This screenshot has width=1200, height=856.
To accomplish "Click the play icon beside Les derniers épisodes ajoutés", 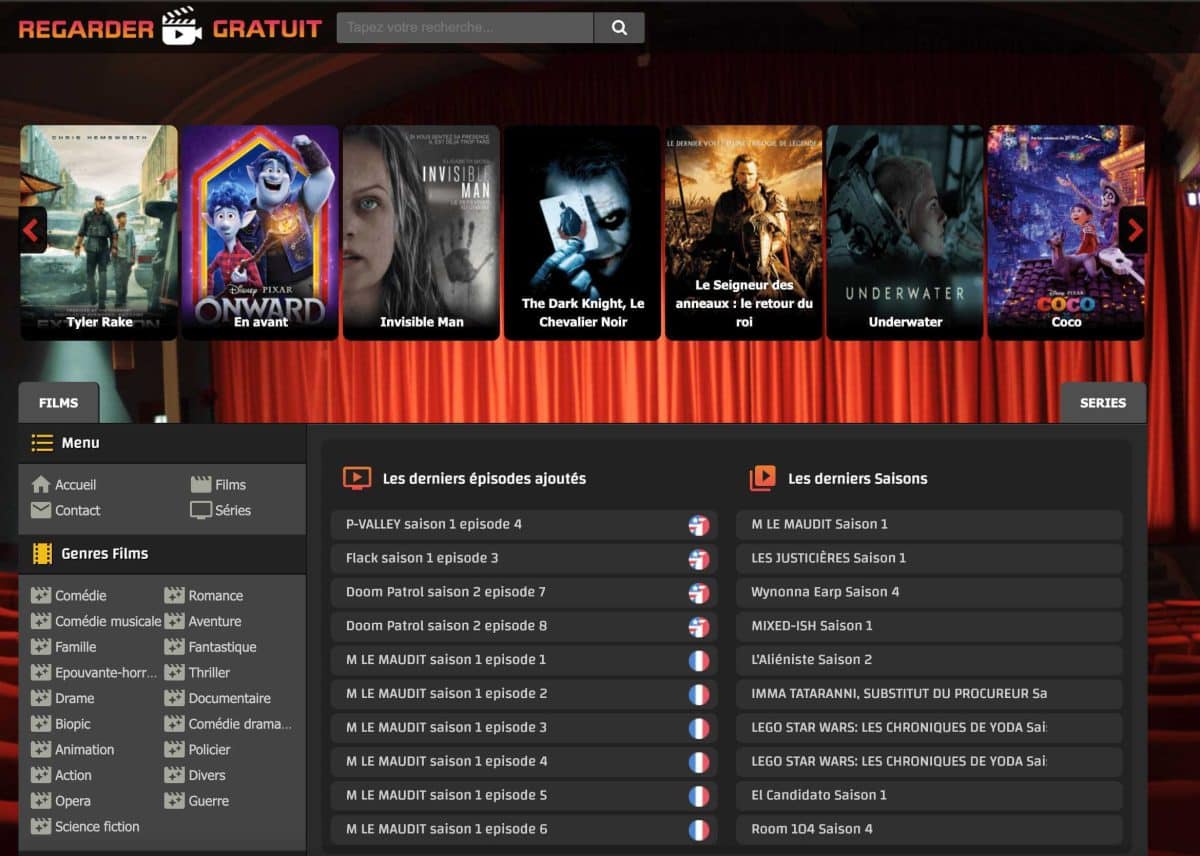I will coord(357,478).
